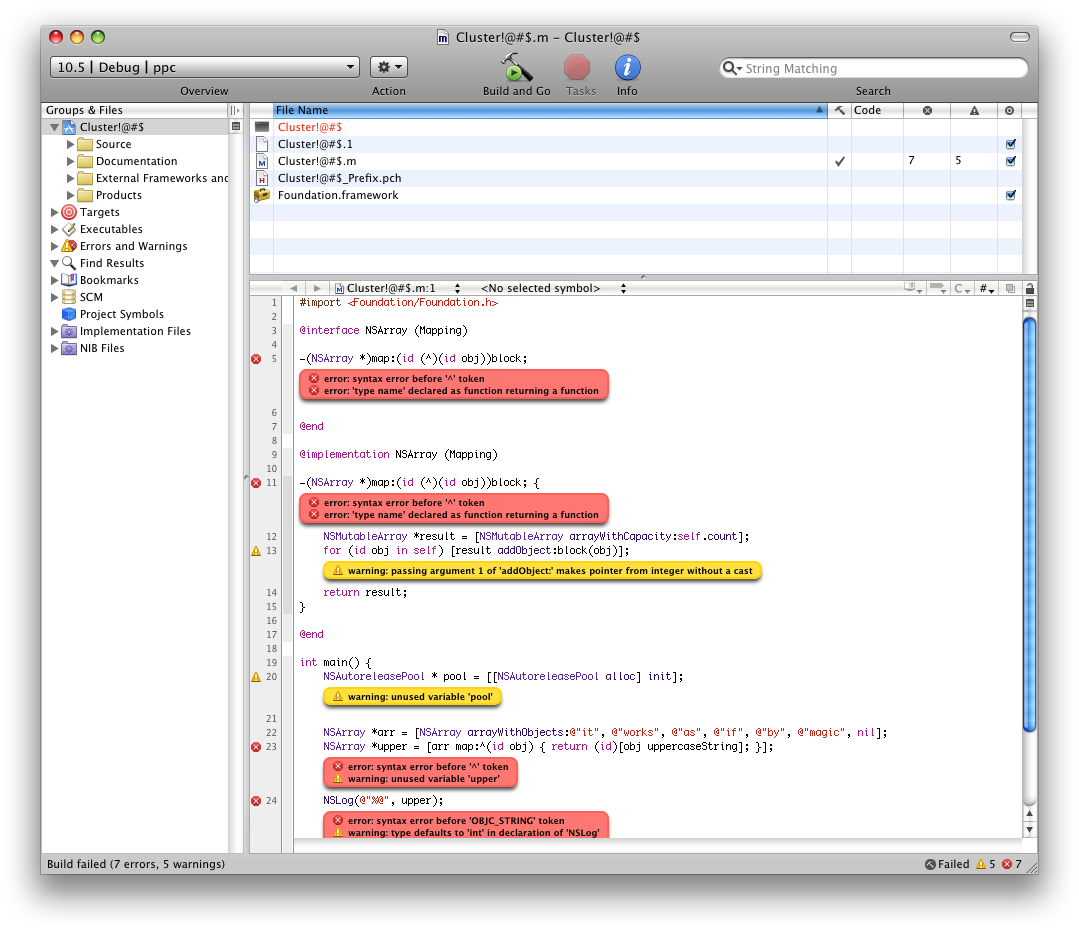This screenshot has height=930, width=1079.
Task: Select Cluster!@#$_Prefix.pch in file list
Action: (339, 178)
